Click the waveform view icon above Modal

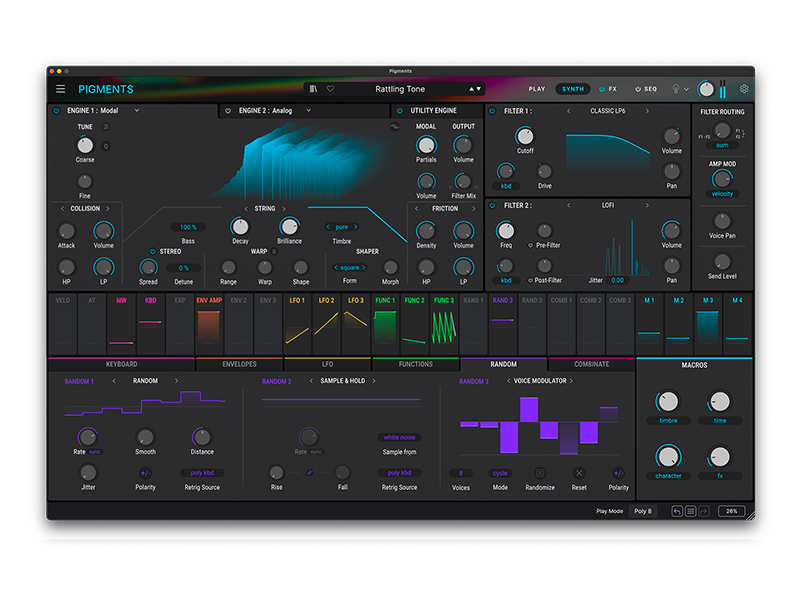pos(395,127)
